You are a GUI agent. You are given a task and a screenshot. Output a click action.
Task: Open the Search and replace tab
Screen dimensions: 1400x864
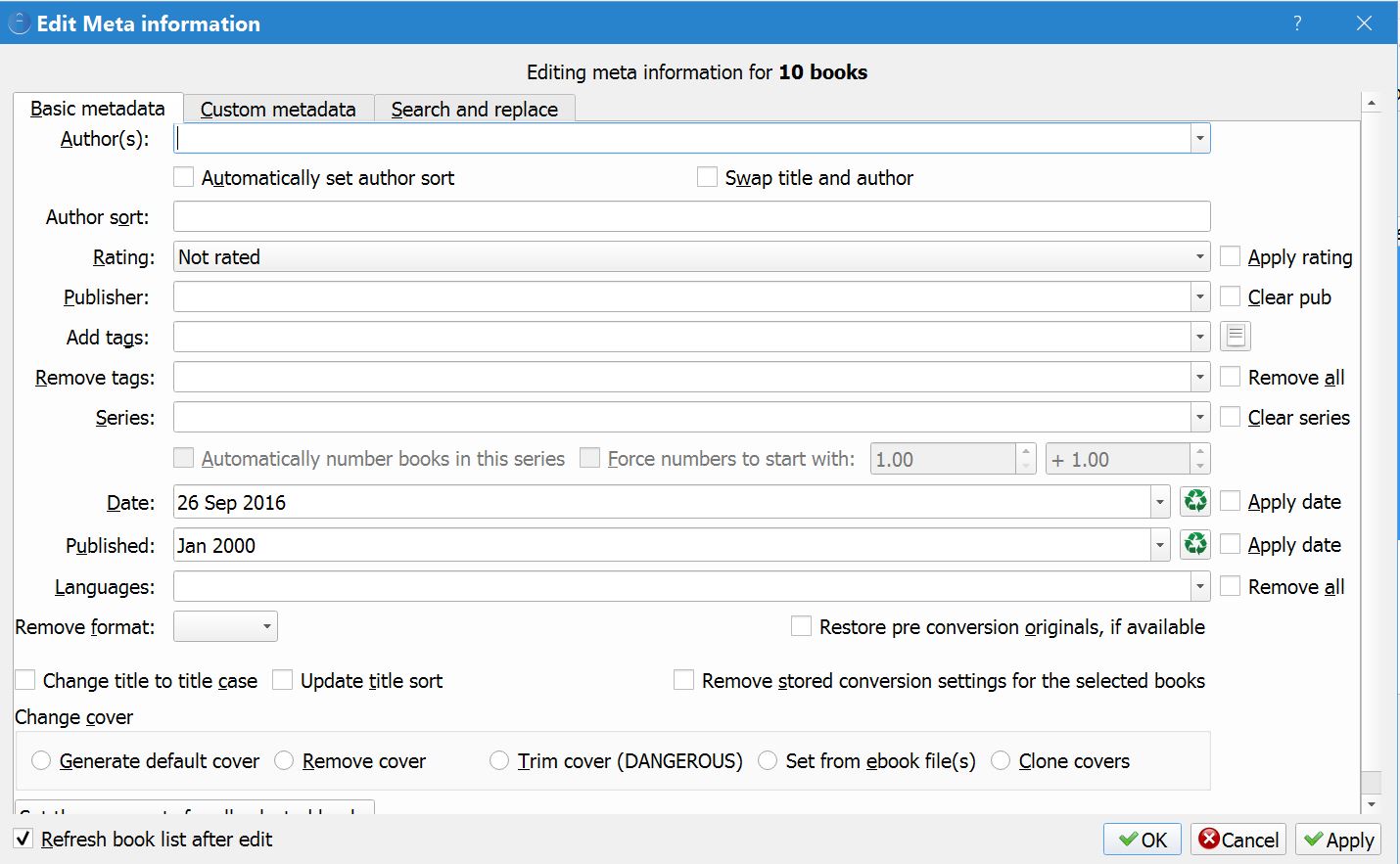pos(474,109)
